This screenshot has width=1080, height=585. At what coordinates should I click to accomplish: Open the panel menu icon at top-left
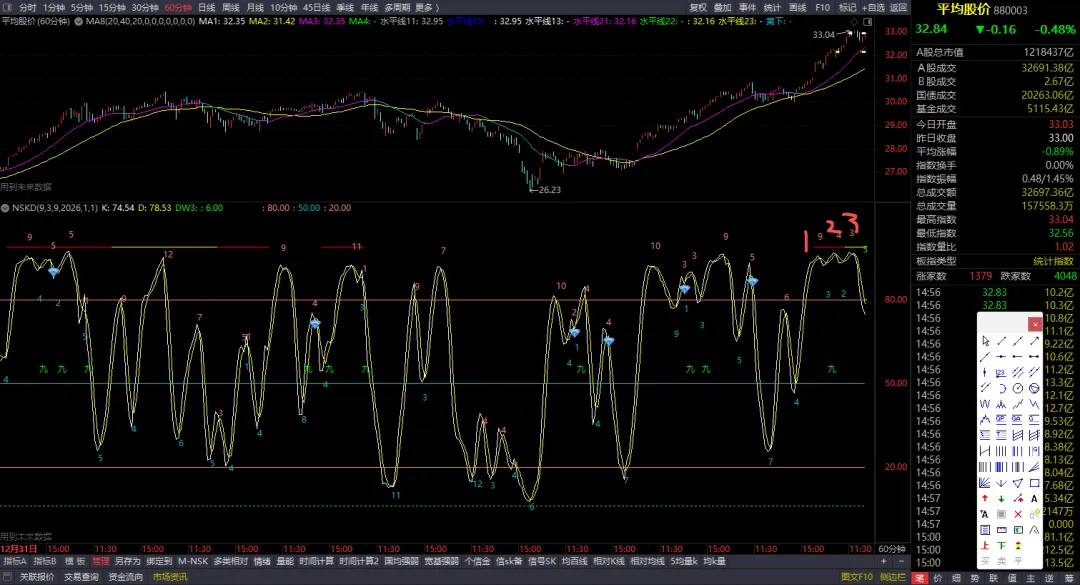tap(7, 8)
